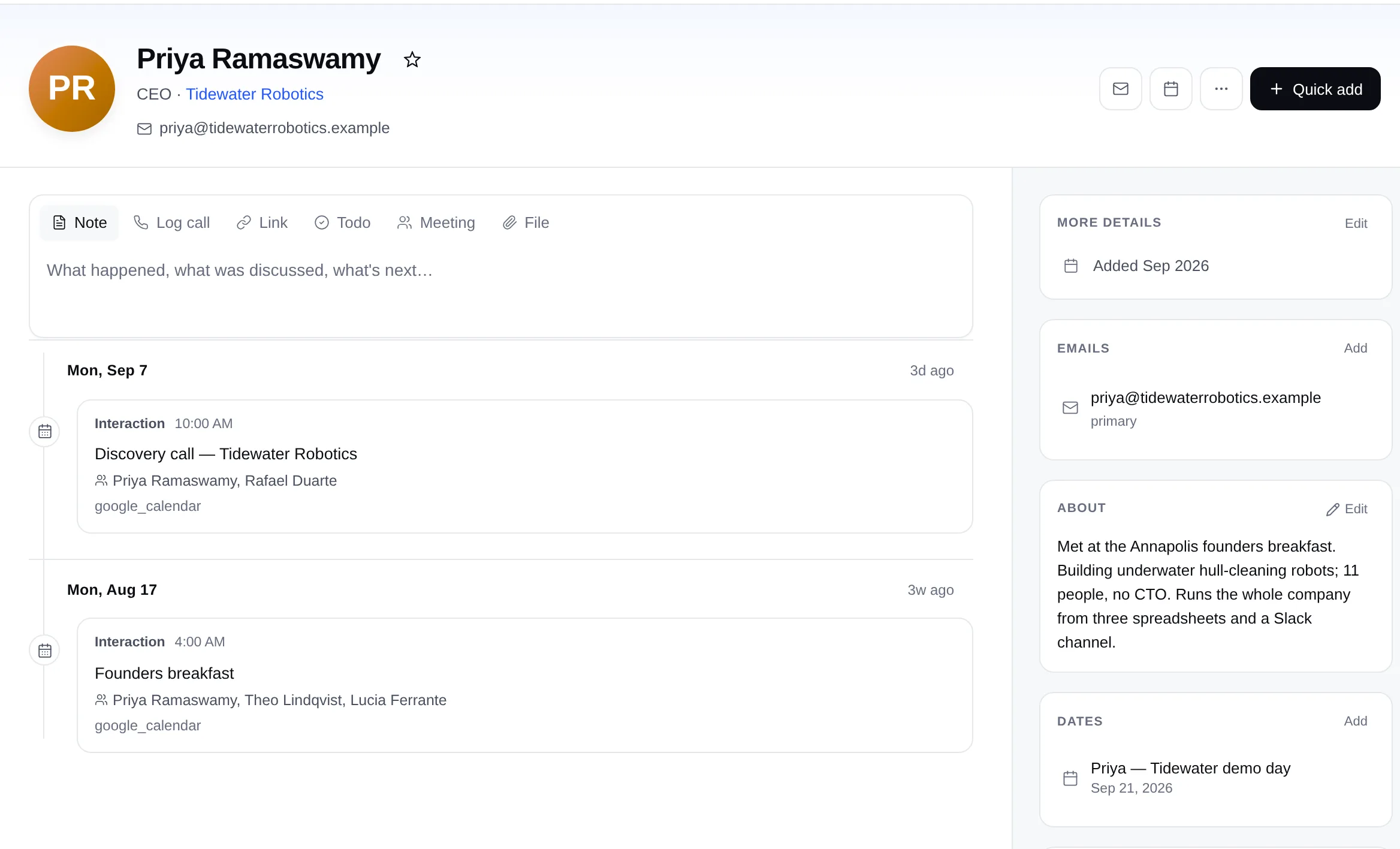Click attendees icon beside Theo Lindqvist

tap(101, 700)
